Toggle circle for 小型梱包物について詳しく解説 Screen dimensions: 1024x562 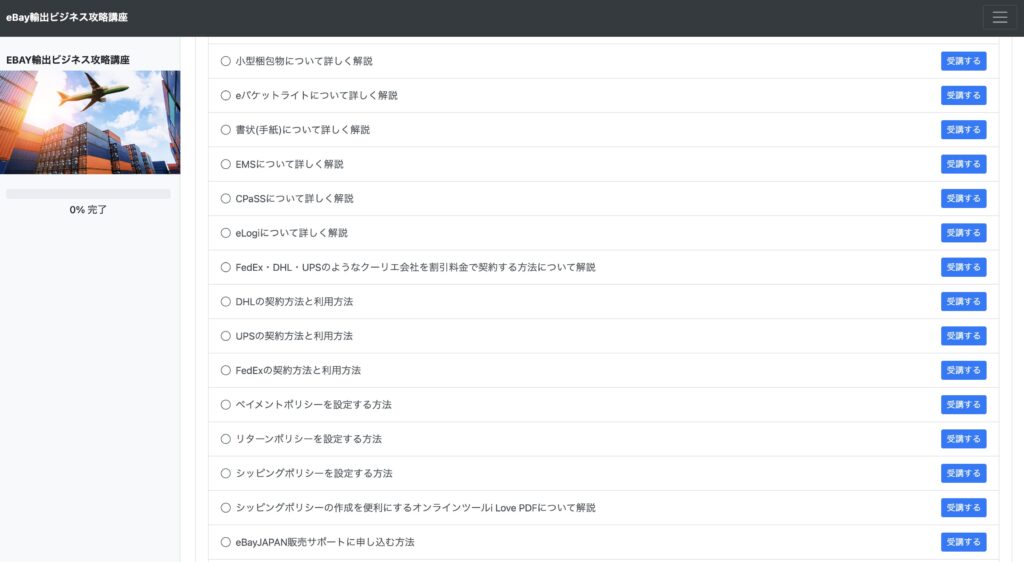(225, 61)
